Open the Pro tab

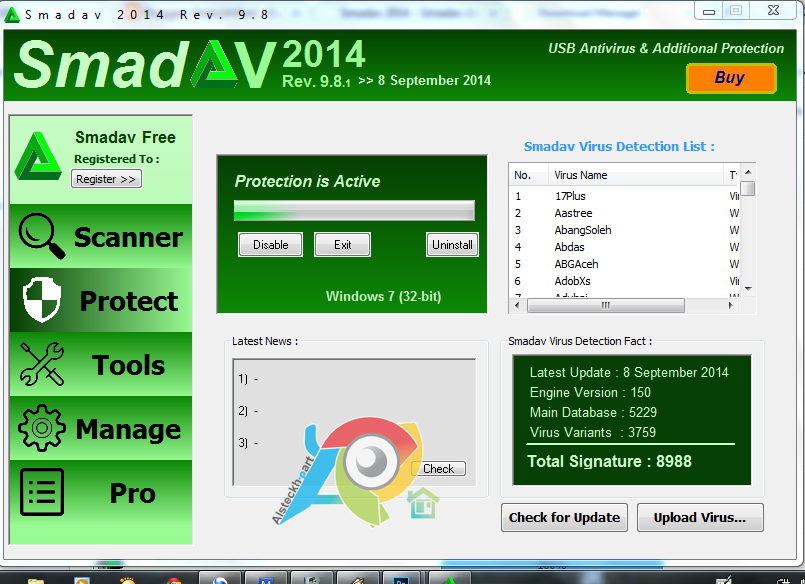[x=101, y=492]
